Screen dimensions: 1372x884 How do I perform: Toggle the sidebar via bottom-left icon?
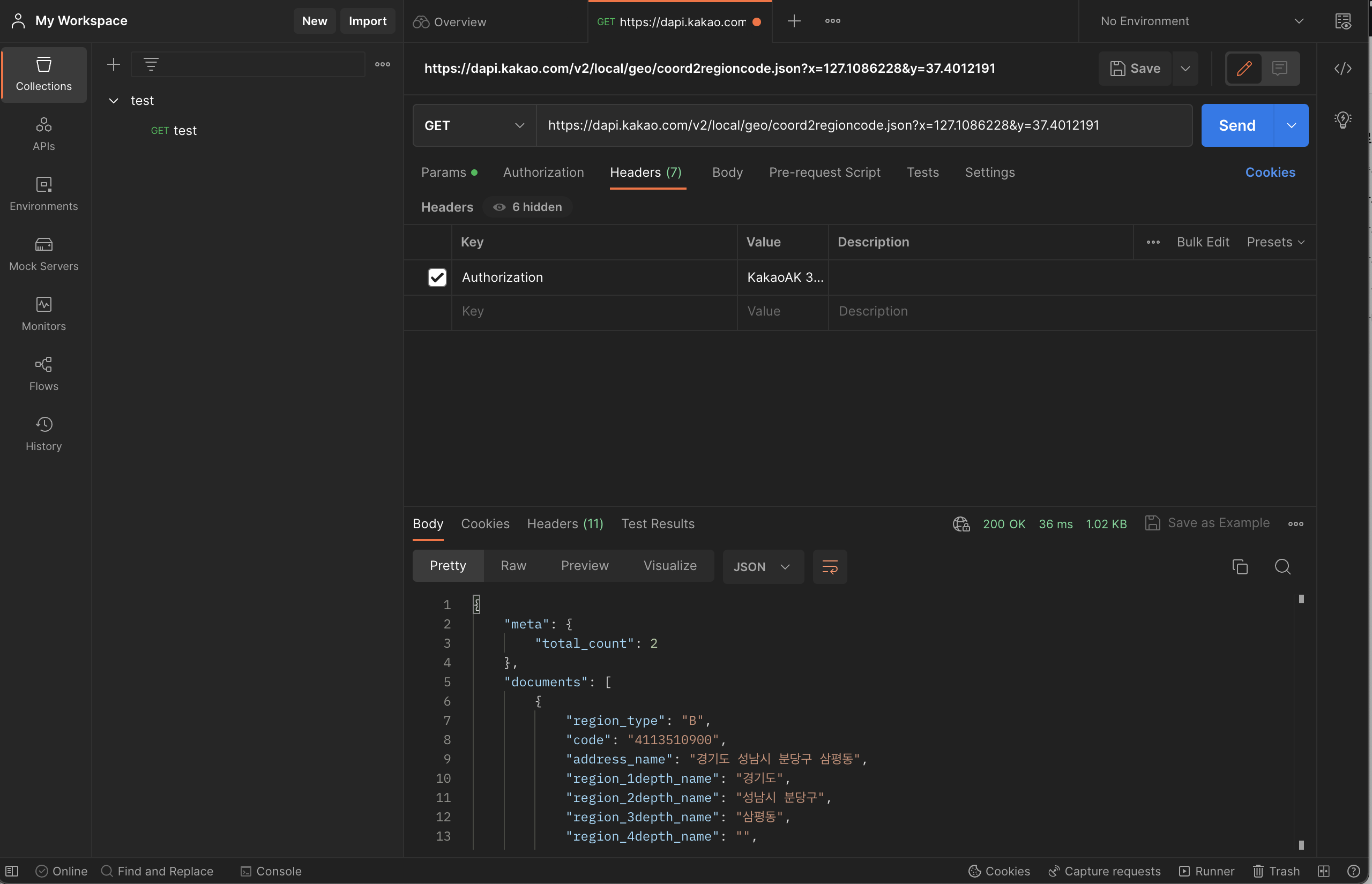pyautogui.click(x=12, y=871)
